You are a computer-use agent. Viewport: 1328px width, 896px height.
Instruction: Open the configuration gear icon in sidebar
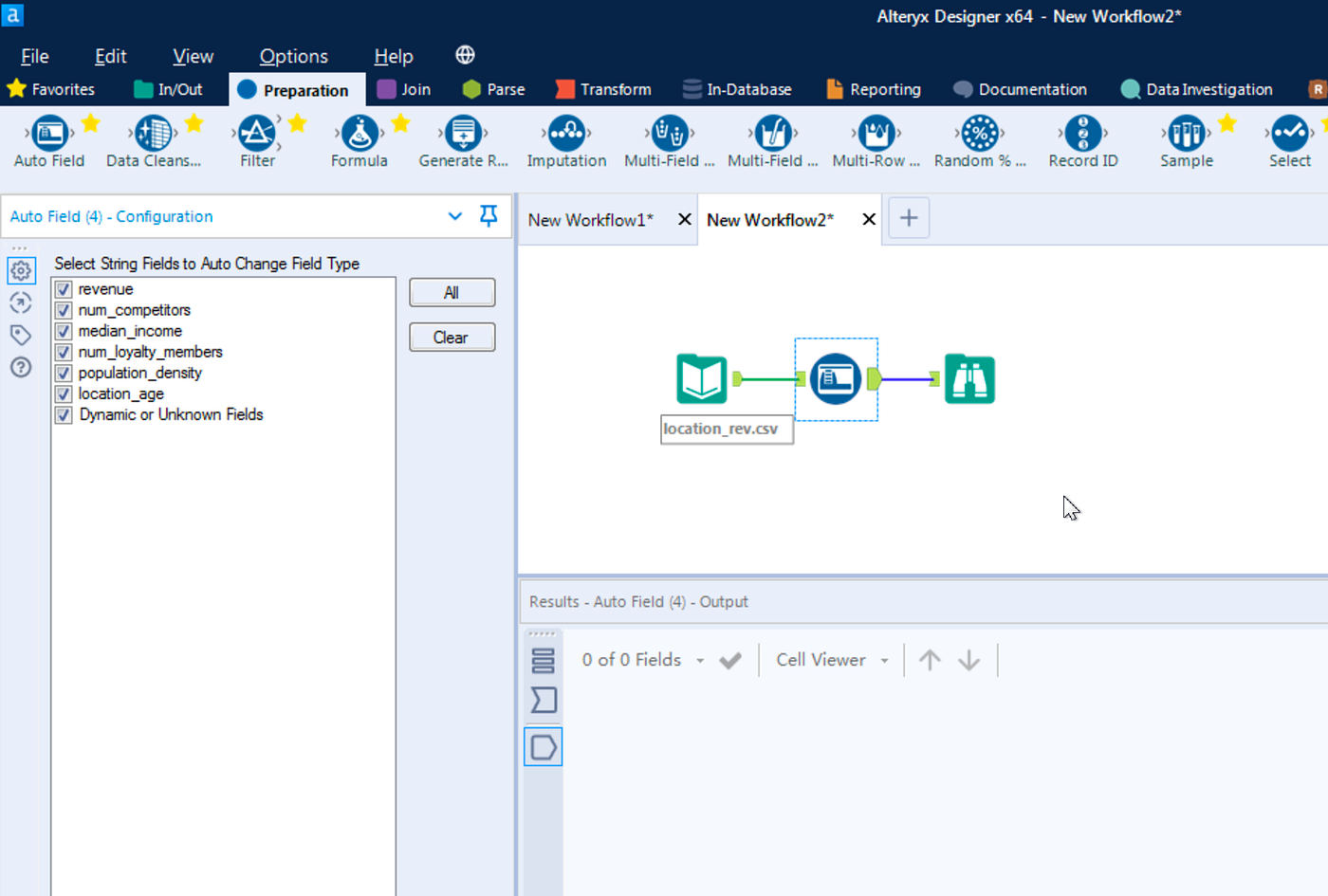(x=21, y=271)
